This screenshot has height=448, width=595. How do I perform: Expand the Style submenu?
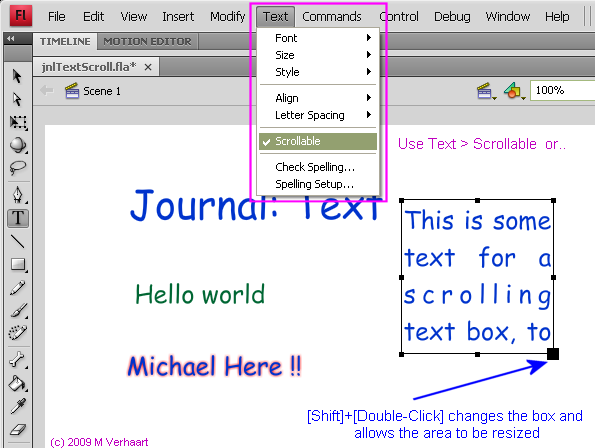point(318,72)
